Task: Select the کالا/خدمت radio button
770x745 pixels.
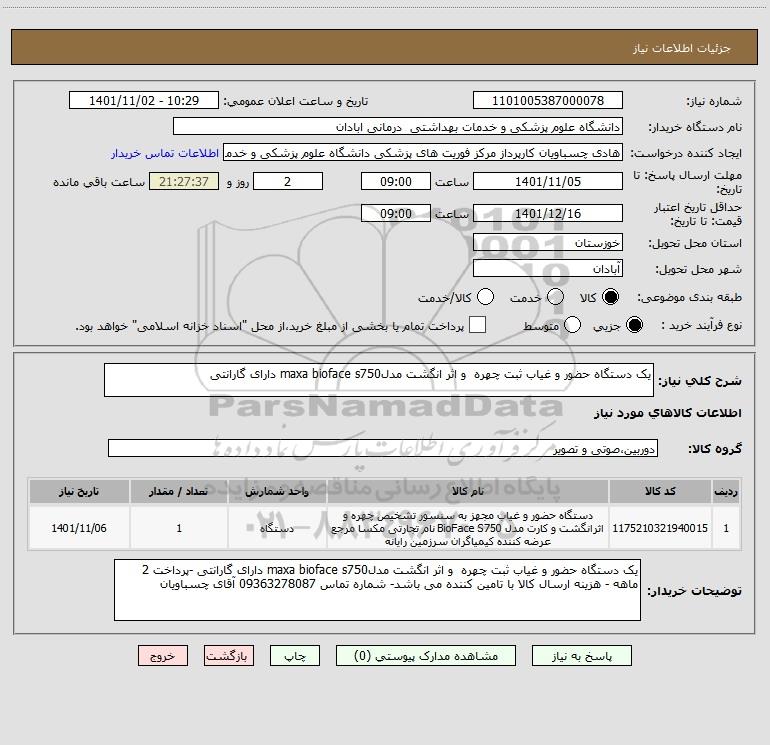Action: pyautogui.click(x=486, y=297)
